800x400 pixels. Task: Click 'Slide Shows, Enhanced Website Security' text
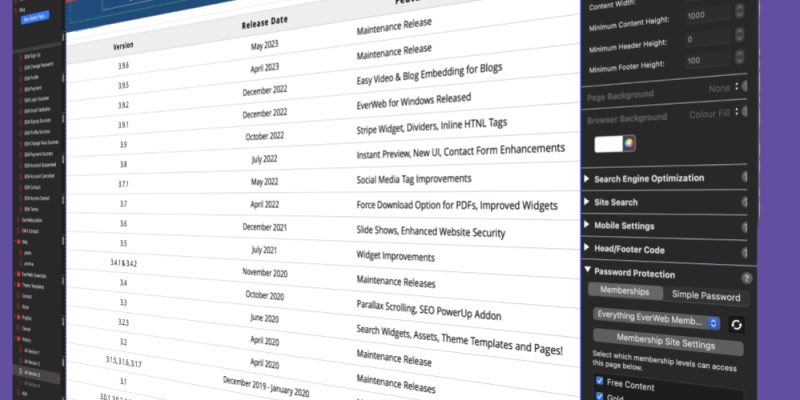tap(431, 231)
